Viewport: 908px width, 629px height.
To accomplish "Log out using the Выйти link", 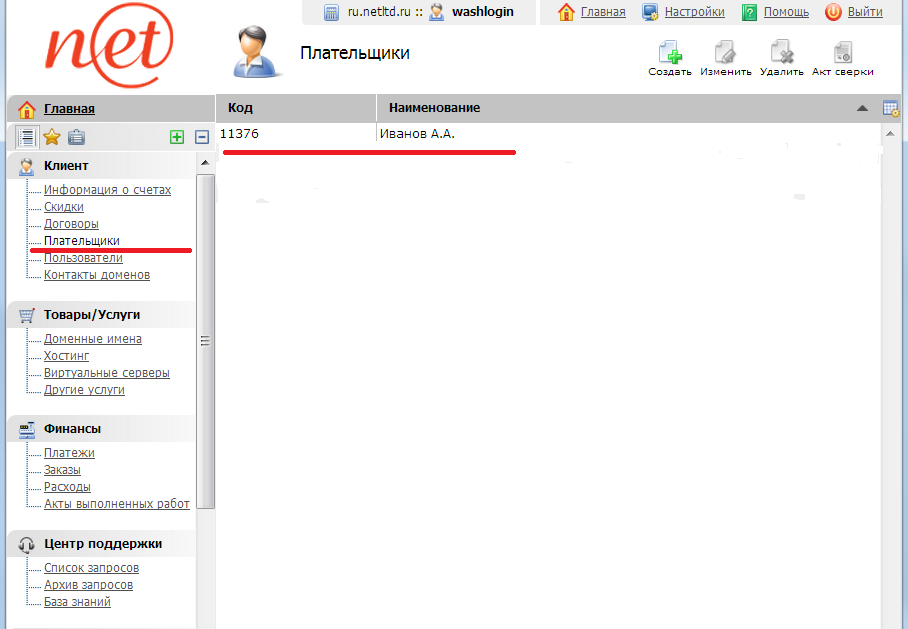I will 864,12.
